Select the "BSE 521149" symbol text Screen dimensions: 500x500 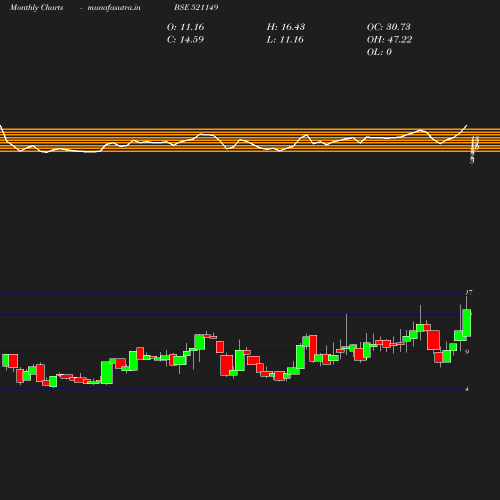pyautogui.click(x=196, y=7)
